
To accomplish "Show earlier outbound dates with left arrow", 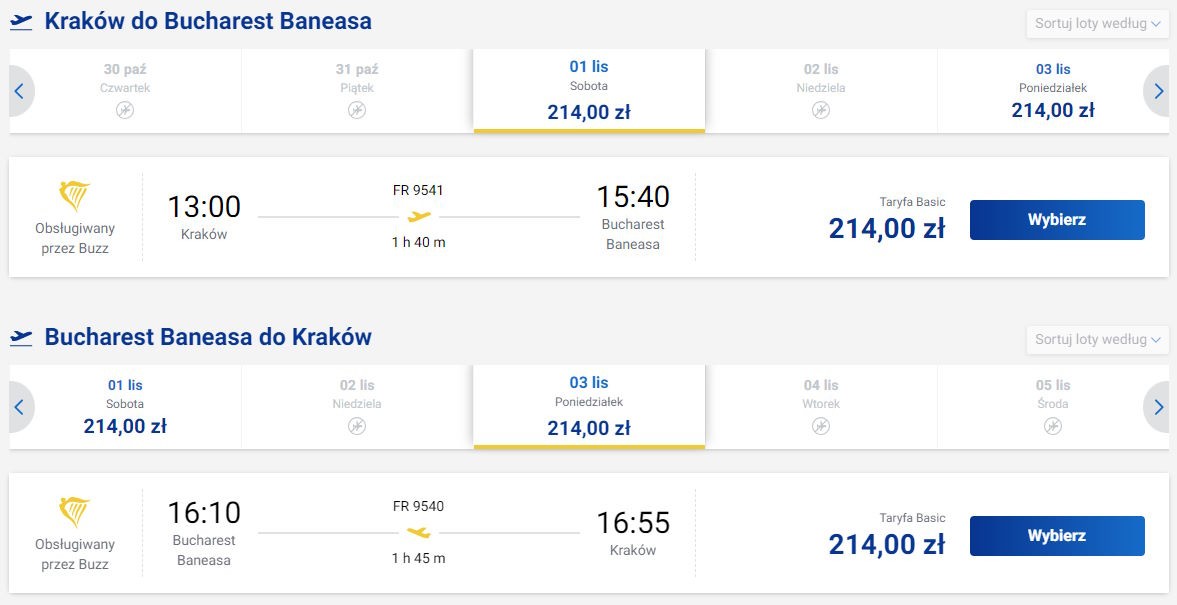I will (19, 91).
